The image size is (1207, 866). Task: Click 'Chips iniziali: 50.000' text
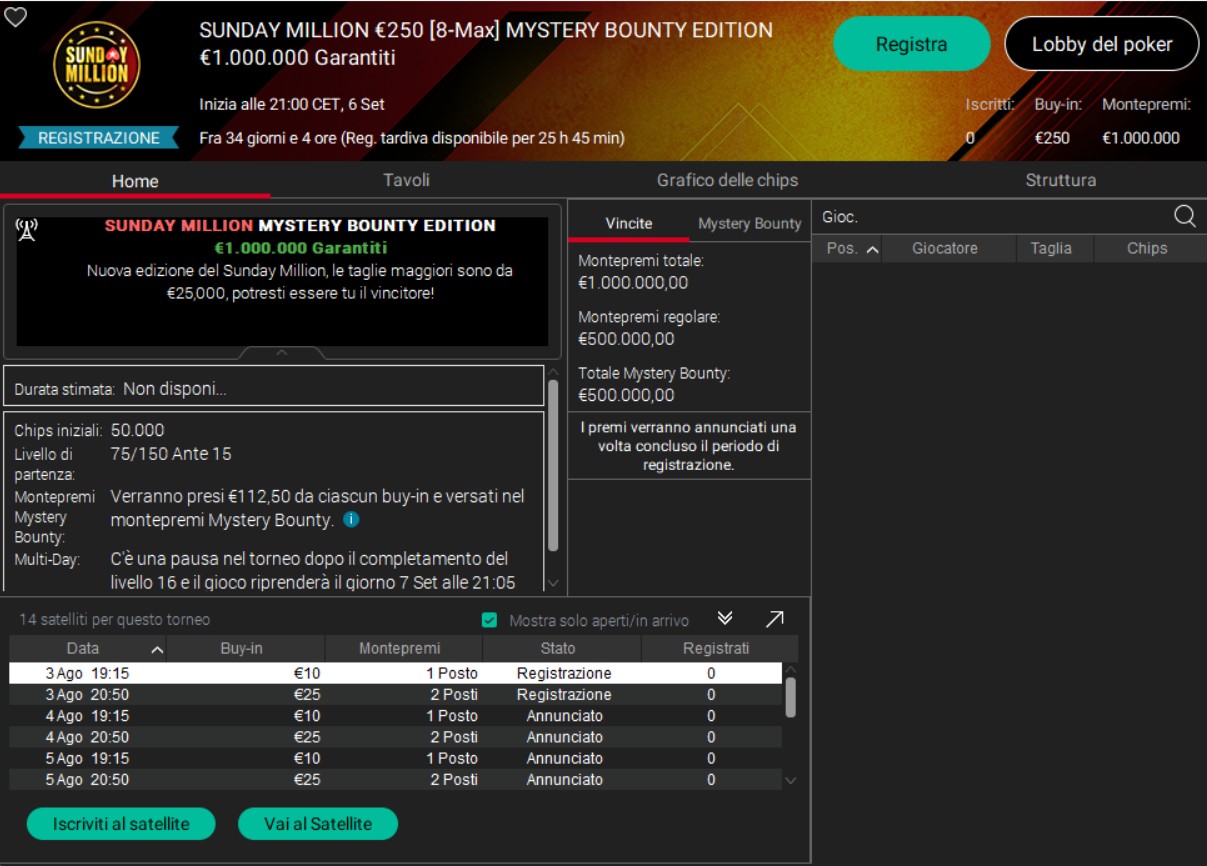[89, 430]
